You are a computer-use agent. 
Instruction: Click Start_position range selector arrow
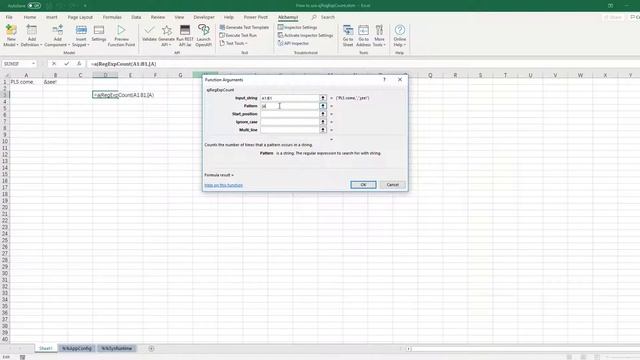323,114
